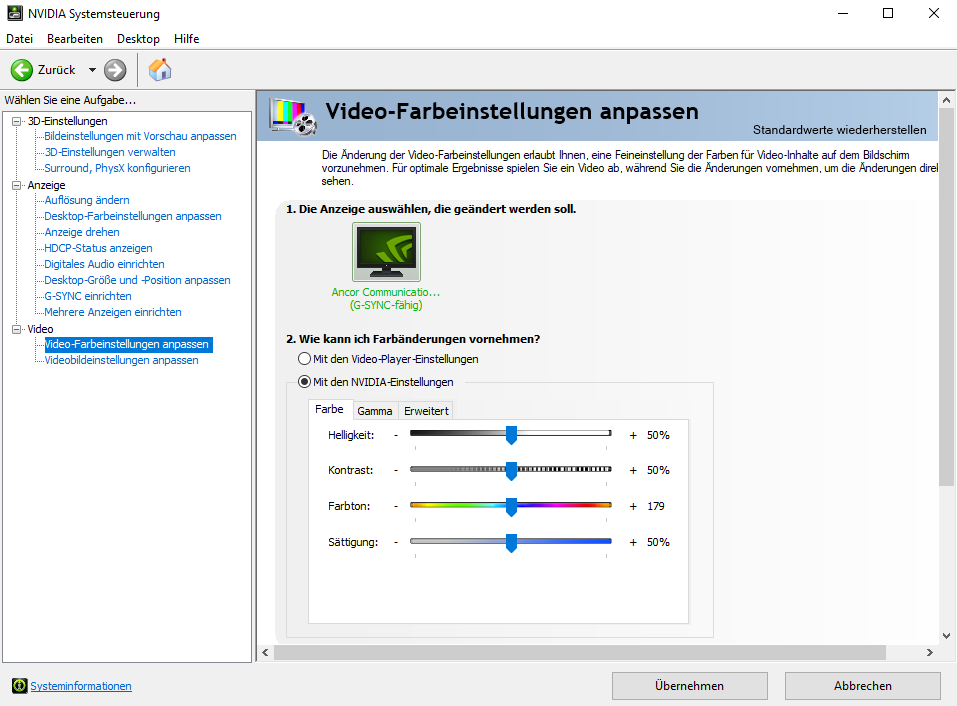Viewport: 957px width, 706px height.
Task: Click the plus sign next to Helligkeit
Action: tap(633, 435)
